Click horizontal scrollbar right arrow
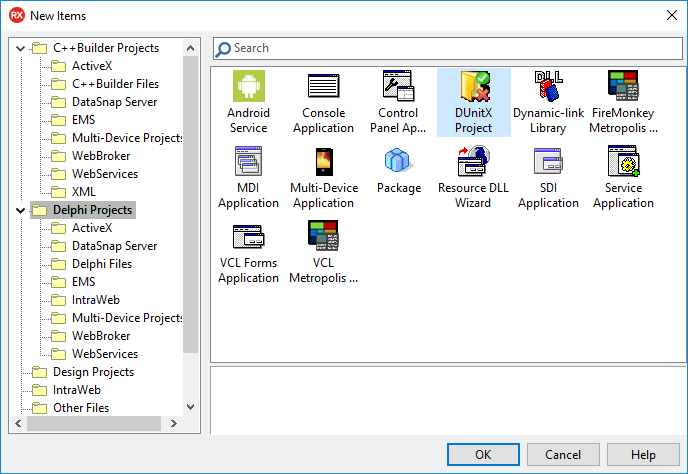This screenshot has height=474, width=688. (174, 424)
